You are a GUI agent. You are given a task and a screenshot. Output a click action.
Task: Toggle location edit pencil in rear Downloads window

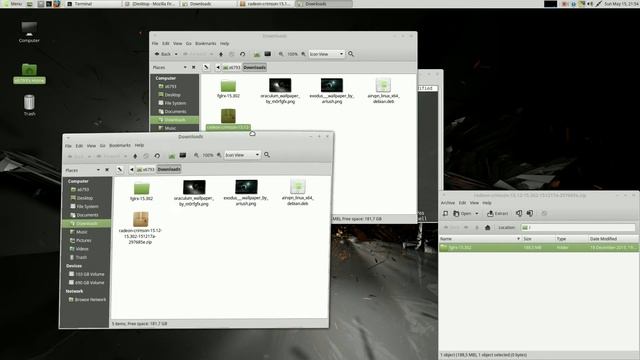point(206,67)
